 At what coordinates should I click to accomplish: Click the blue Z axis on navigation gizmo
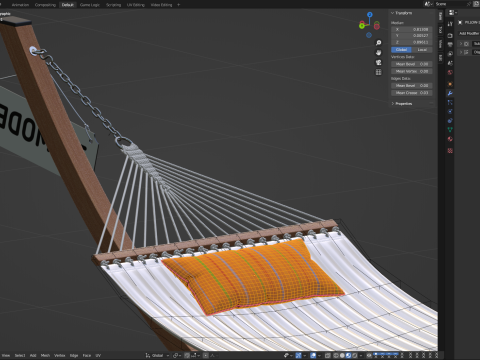pos(370,15)
